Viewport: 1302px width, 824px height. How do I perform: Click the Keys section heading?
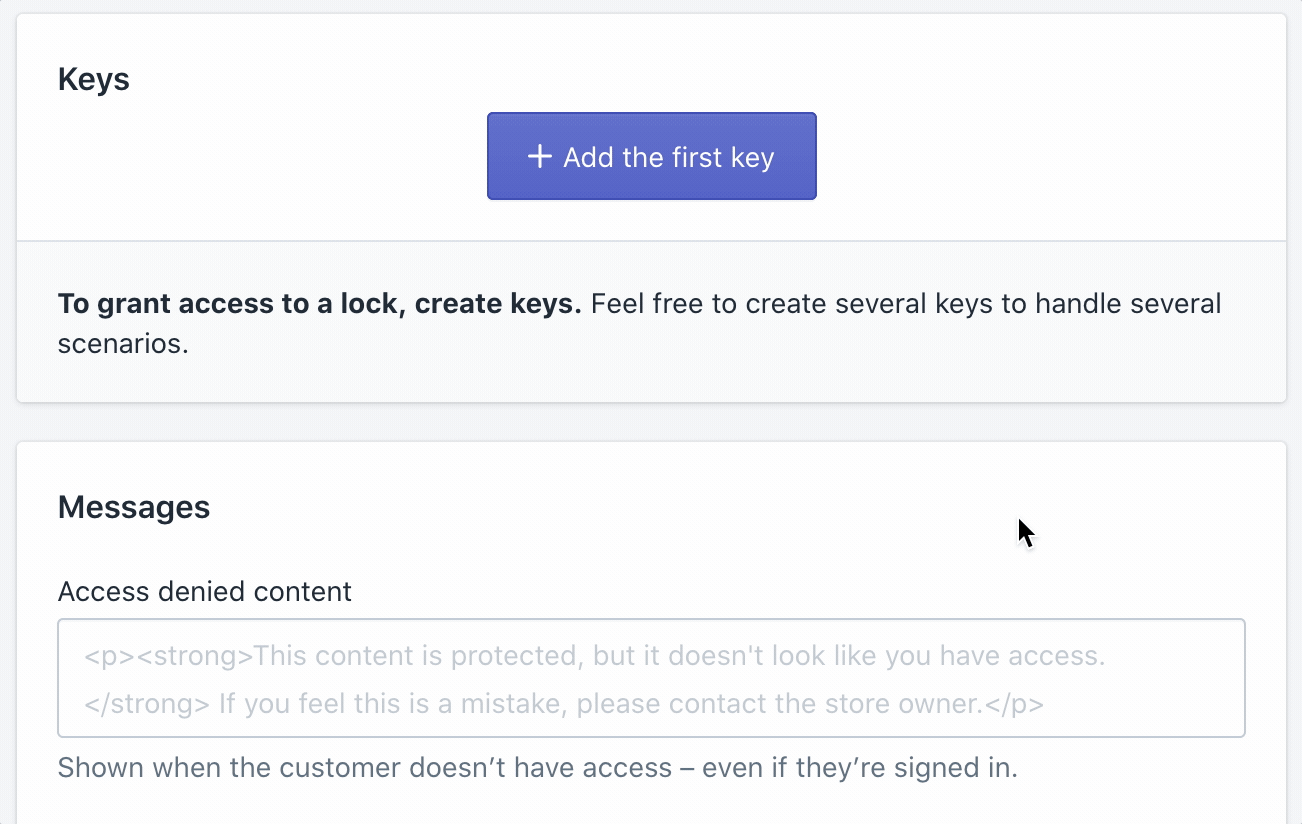coord(94,79)
